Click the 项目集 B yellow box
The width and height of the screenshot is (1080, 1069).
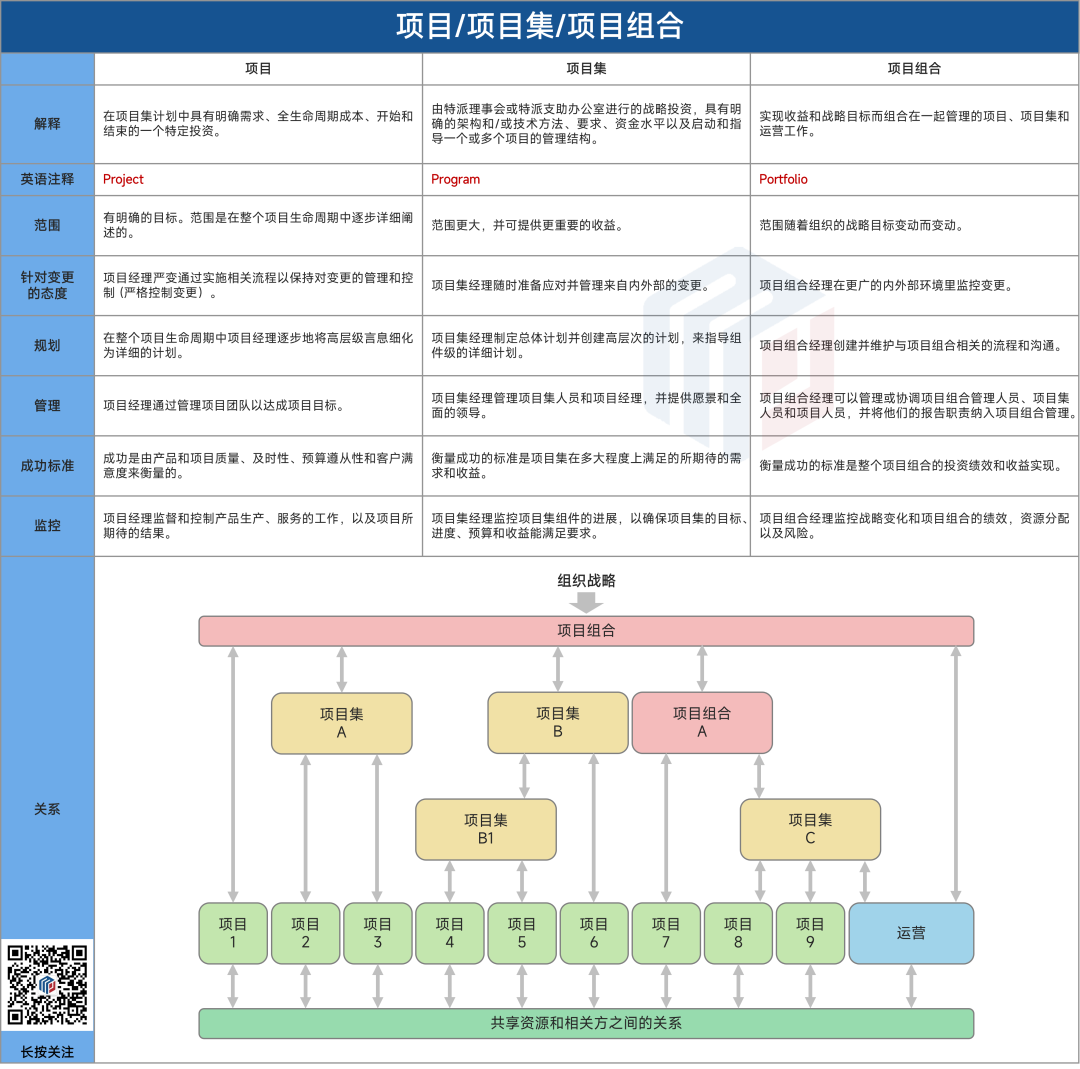557,722
